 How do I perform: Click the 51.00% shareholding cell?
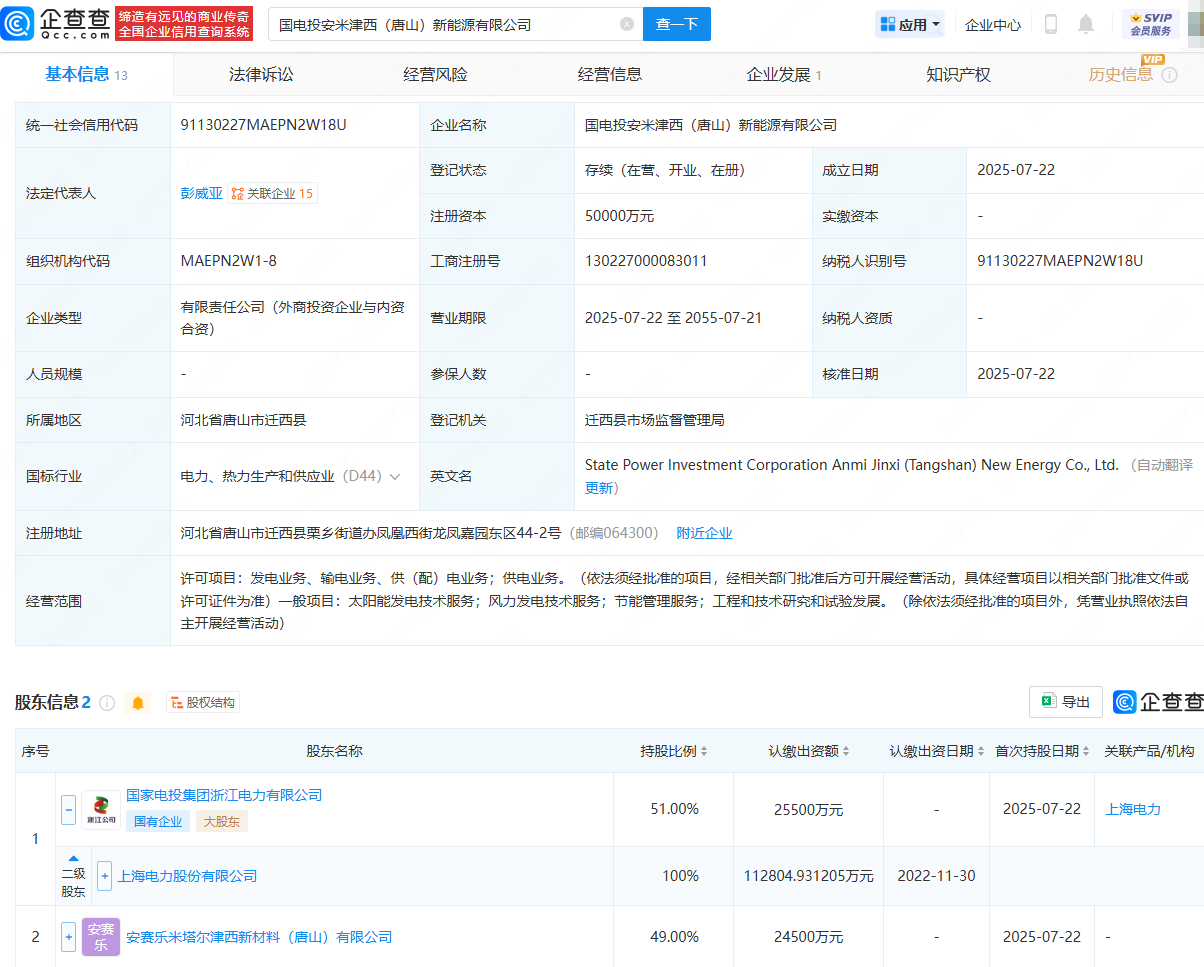coord(674,809)
